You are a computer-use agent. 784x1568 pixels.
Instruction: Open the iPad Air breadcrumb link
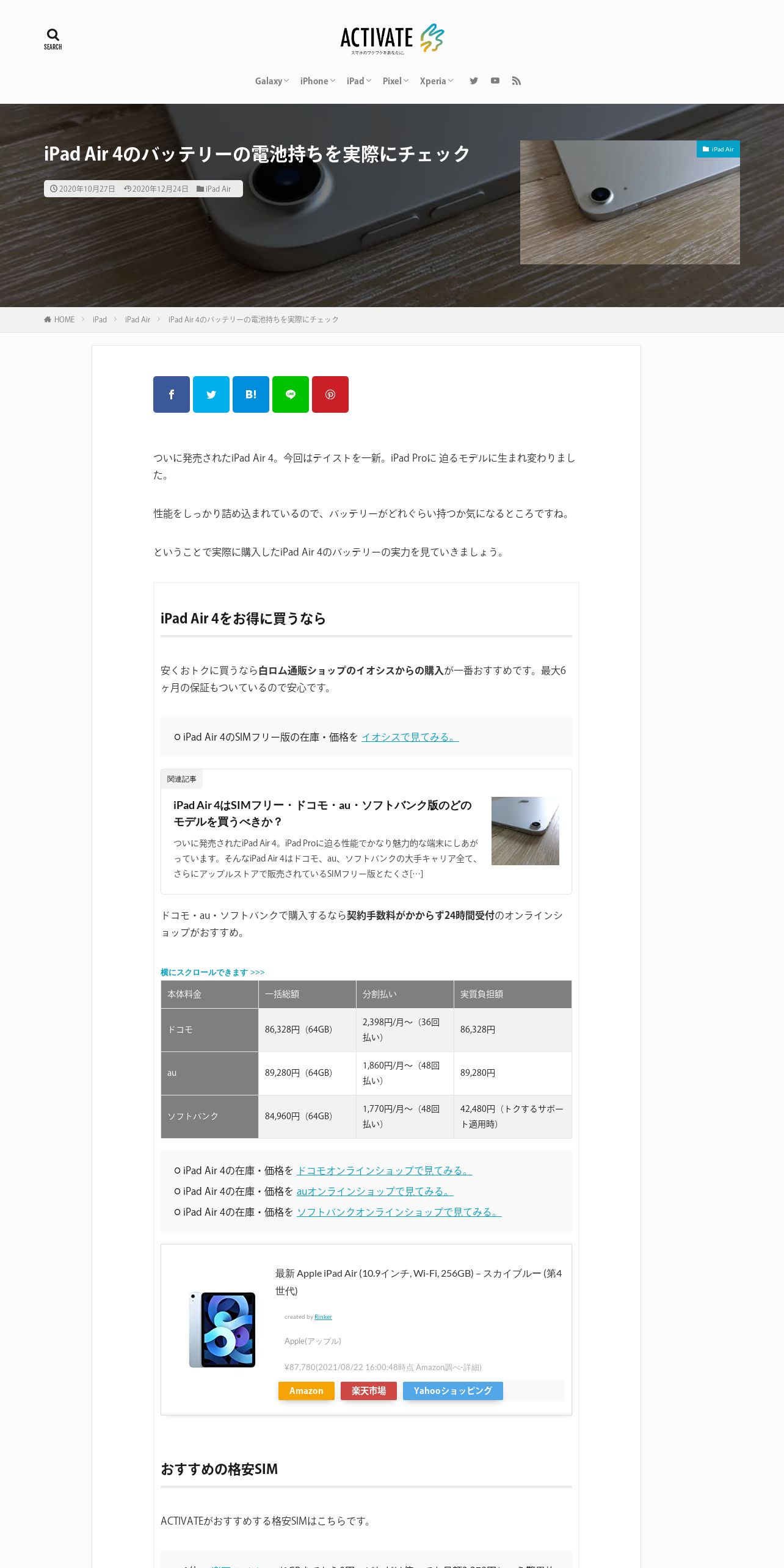tap(137, 319)
